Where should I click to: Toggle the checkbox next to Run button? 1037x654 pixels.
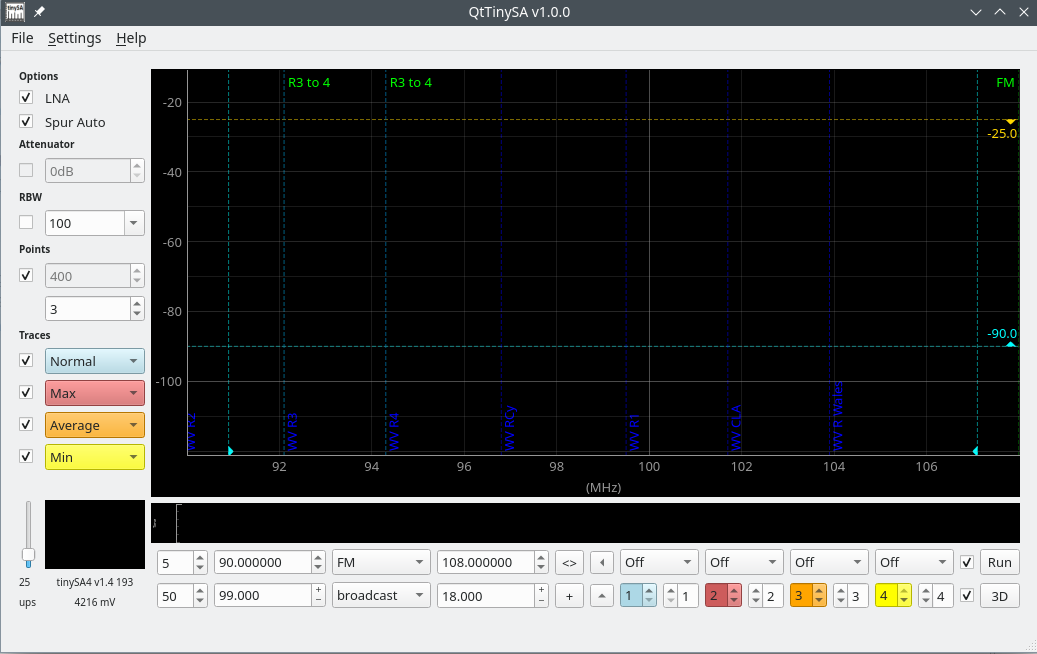pyautogui.click(x=967, y=562)
